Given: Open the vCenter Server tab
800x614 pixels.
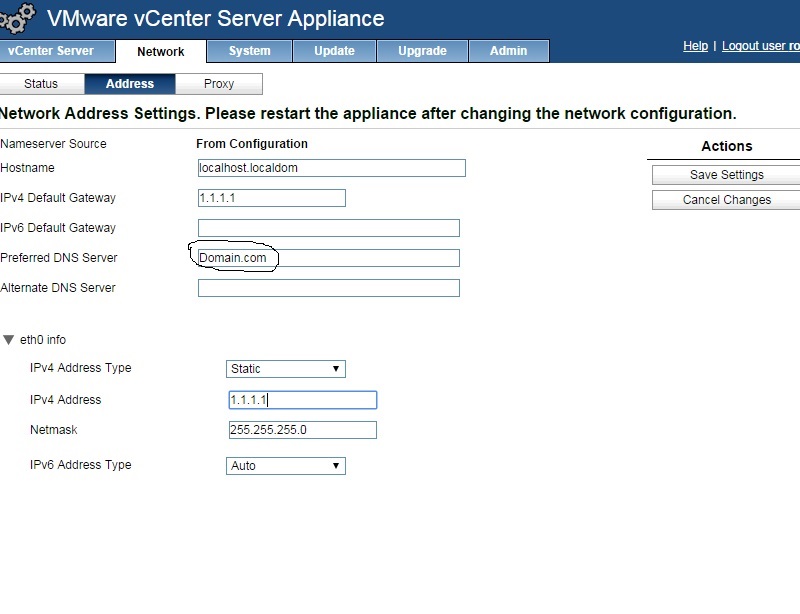Looking at the screenshot, I should coord(51,51).
